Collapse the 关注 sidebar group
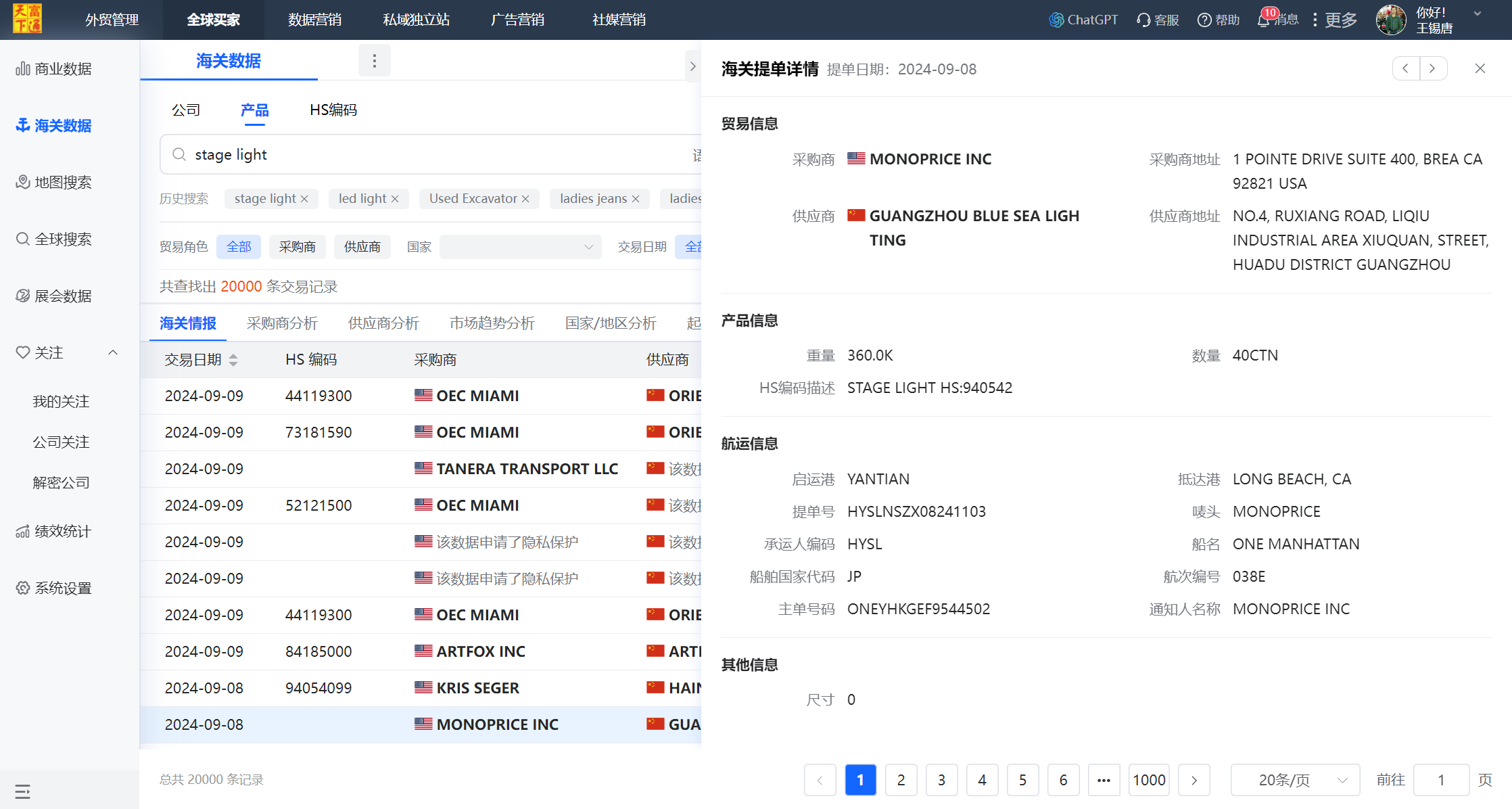 click(x=113, y=352)
